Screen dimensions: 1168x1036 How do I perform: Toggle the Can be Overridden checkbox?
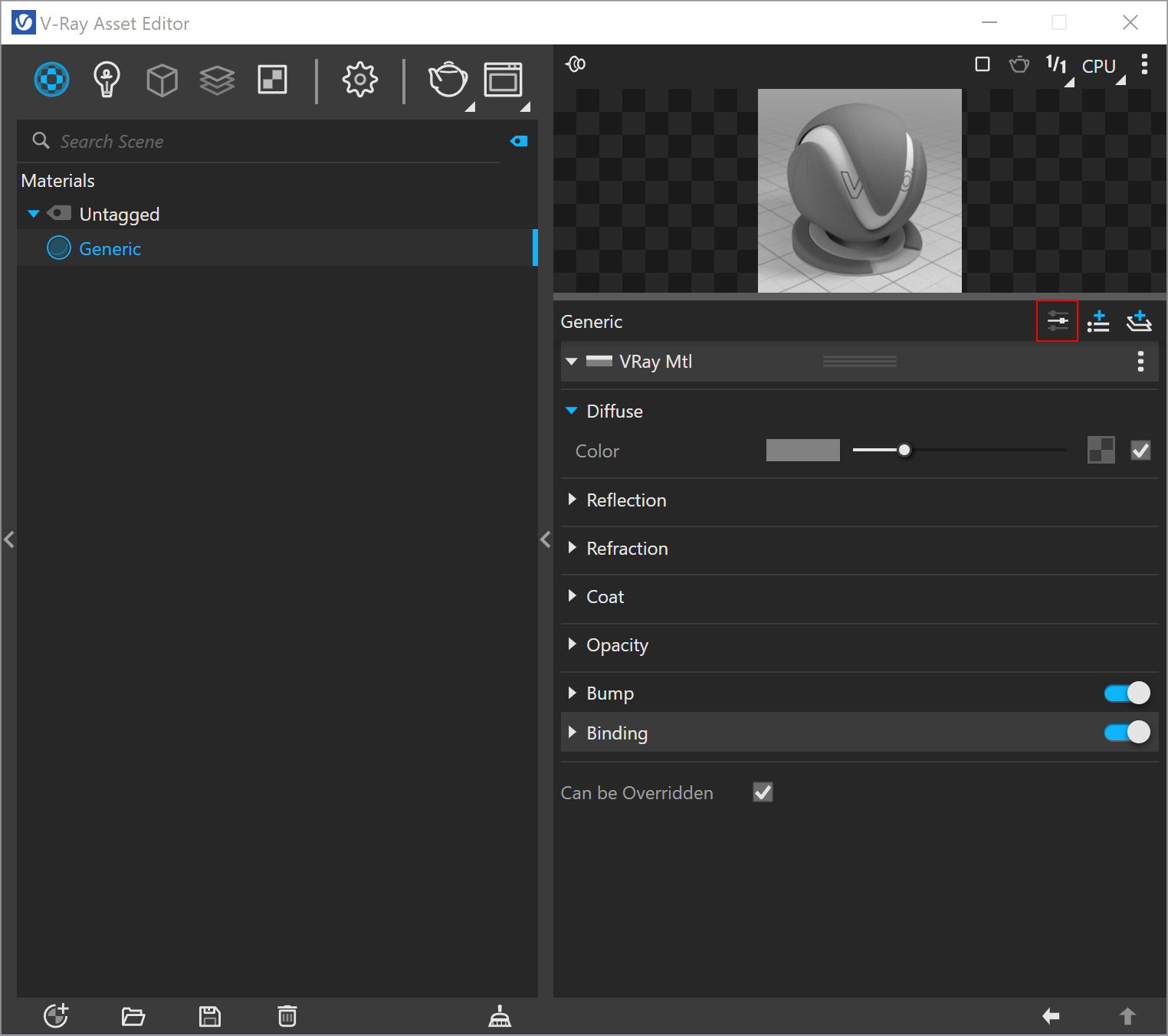[763, 792]
